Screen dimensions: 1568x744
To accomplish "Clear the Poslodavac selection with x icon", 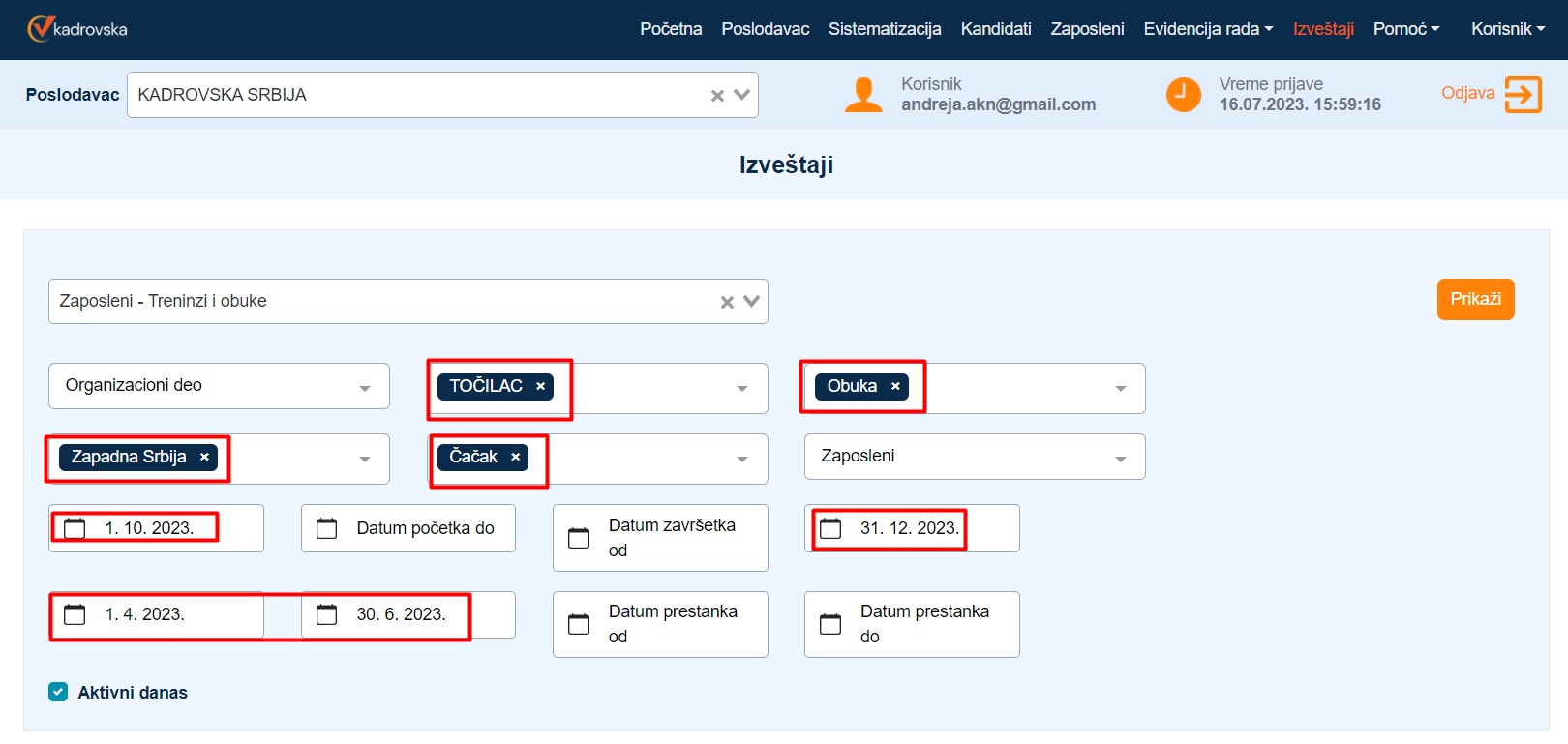I will tap(717, 95).
